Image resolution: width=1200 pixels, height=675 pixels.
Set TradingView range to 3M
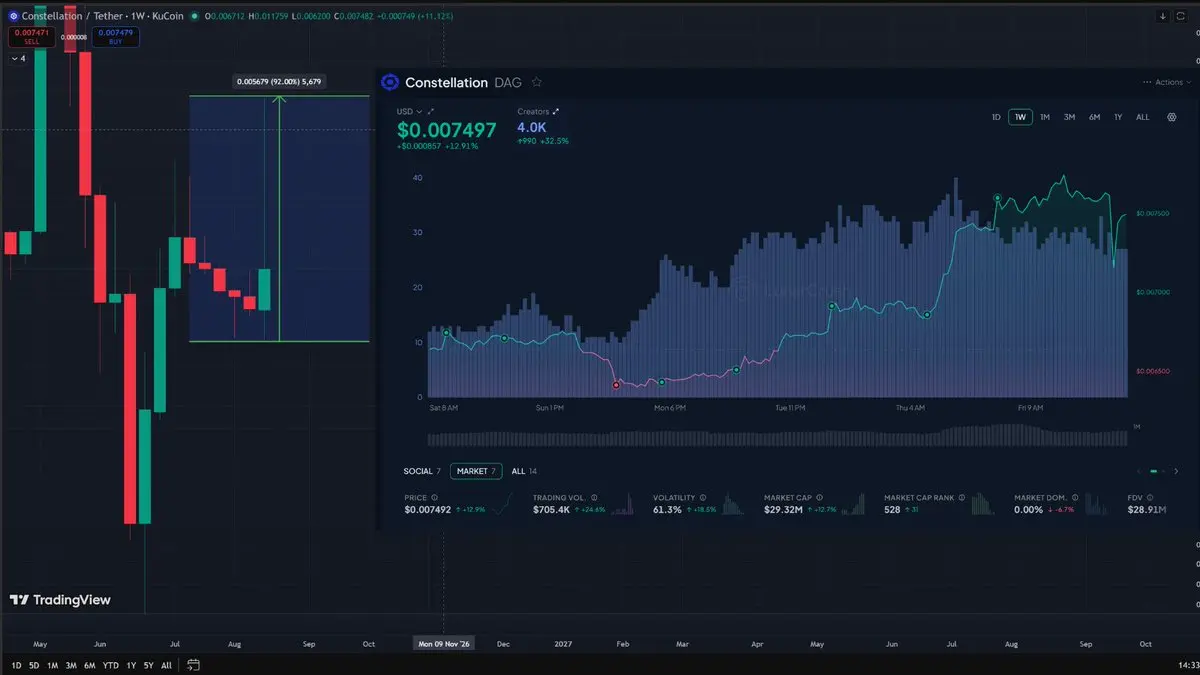(x=70, y=665)
